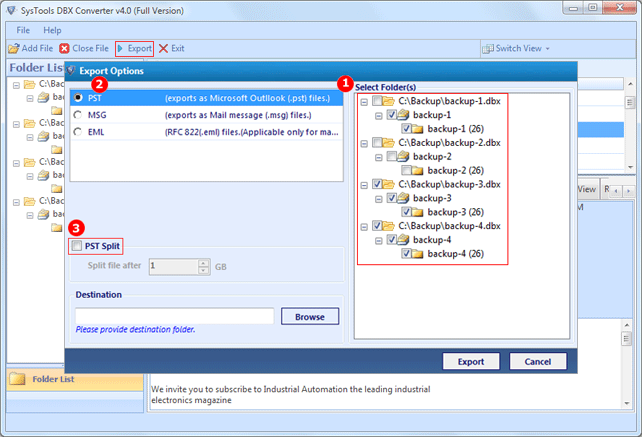Open the Help menu

(x=52, y=30)
